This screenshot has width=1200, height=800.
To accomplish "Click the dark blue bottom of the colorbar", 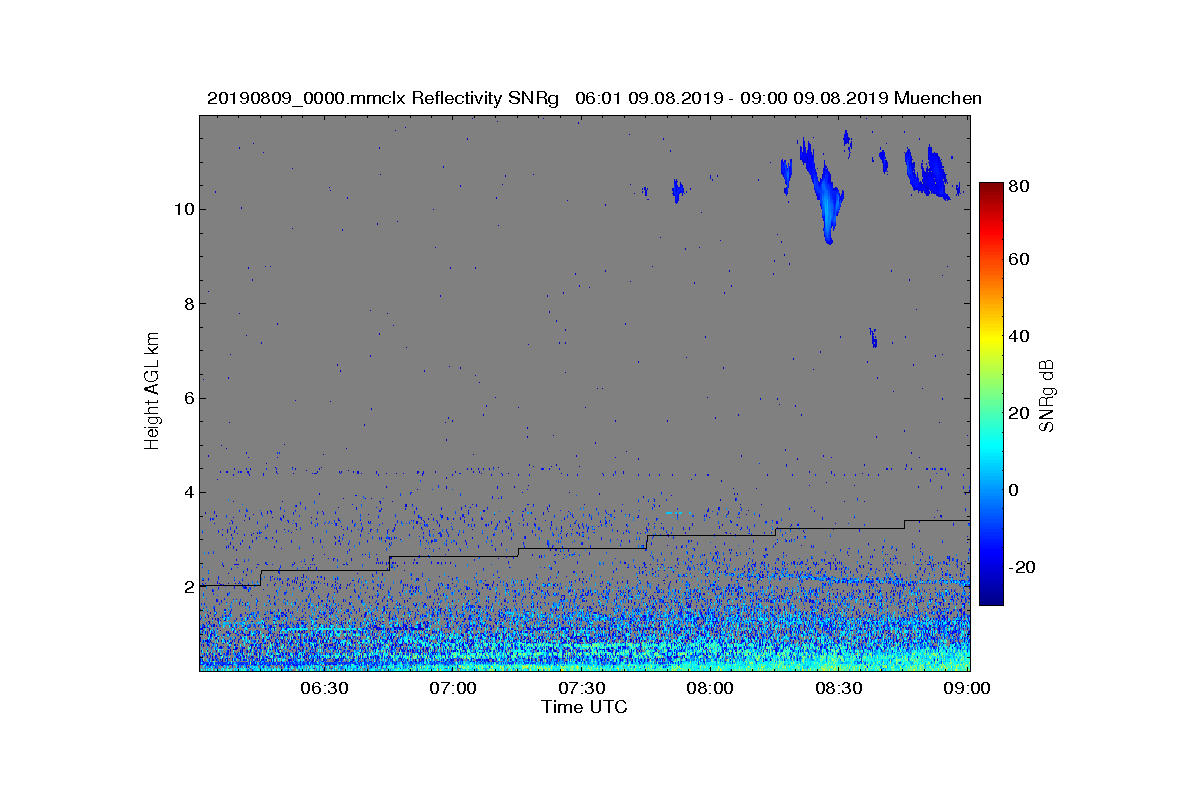I will [x=991, y=597].
